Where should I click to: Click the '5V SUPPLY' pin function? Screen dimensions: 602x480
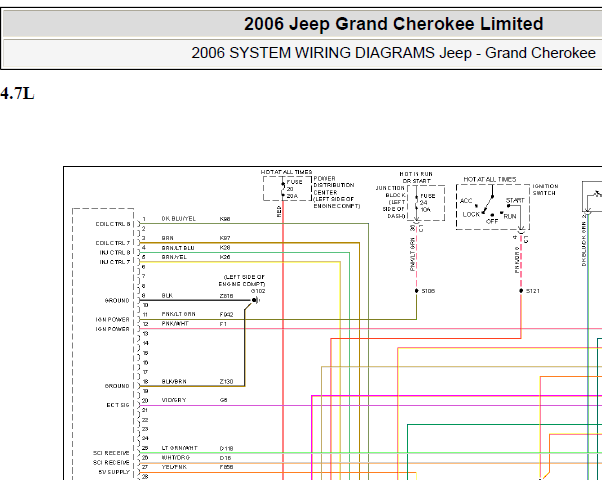(114, 472)
